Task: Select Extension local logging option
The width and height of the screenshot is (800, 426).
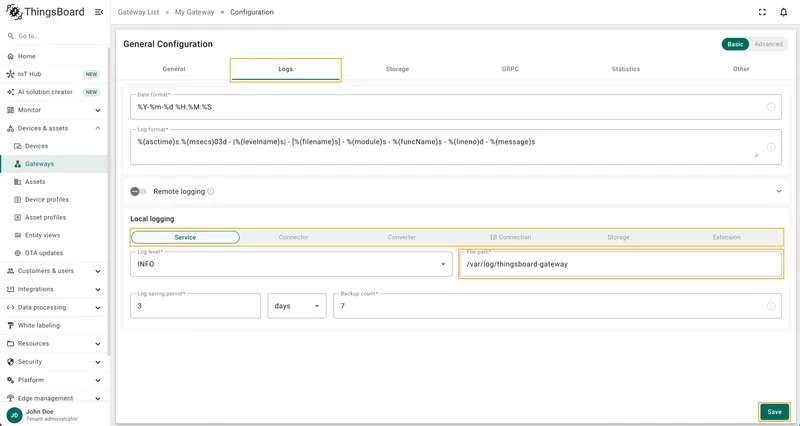Action: pos(727,237)
